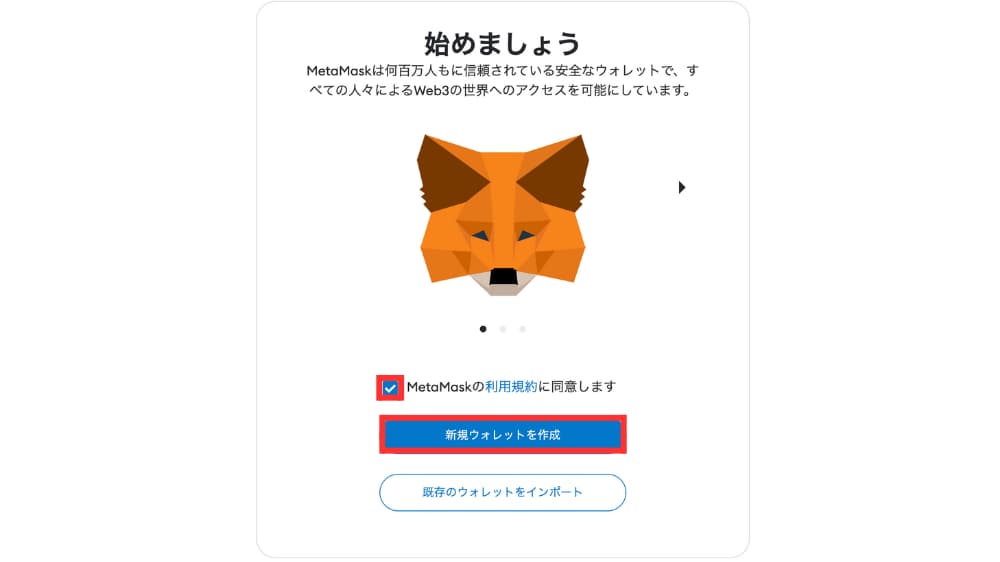The width and height of the screenshot is (1000, 562).
Task: Click the MetaMask fox logo
Action: tap(503, 215)
